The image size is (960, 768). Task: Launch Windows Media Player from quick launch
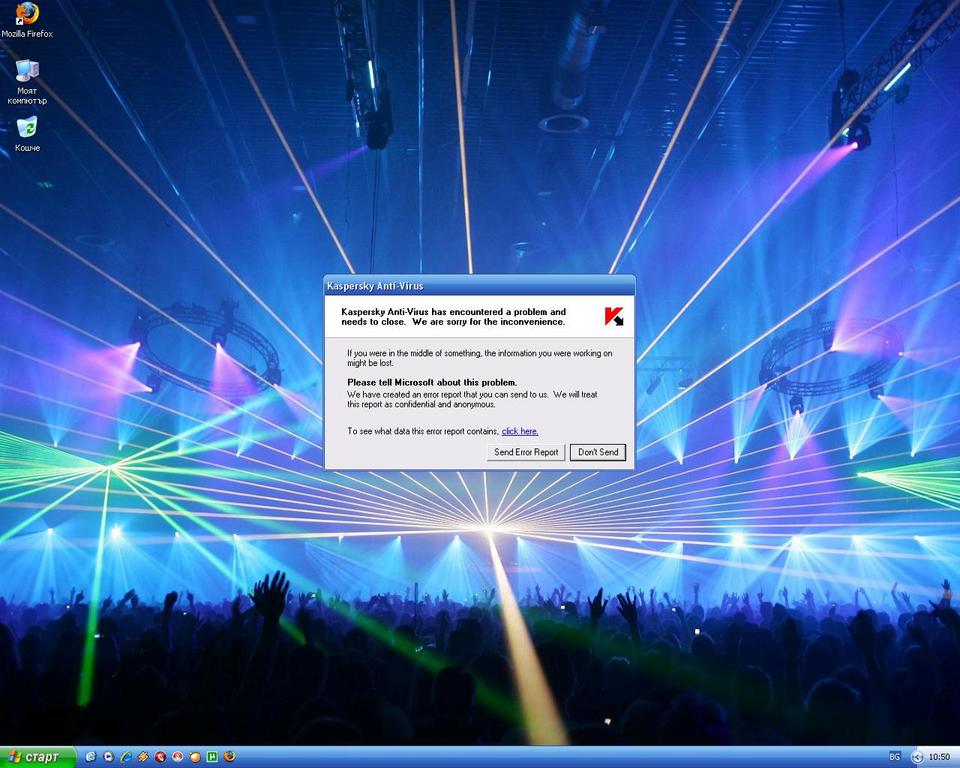point(108,757)
